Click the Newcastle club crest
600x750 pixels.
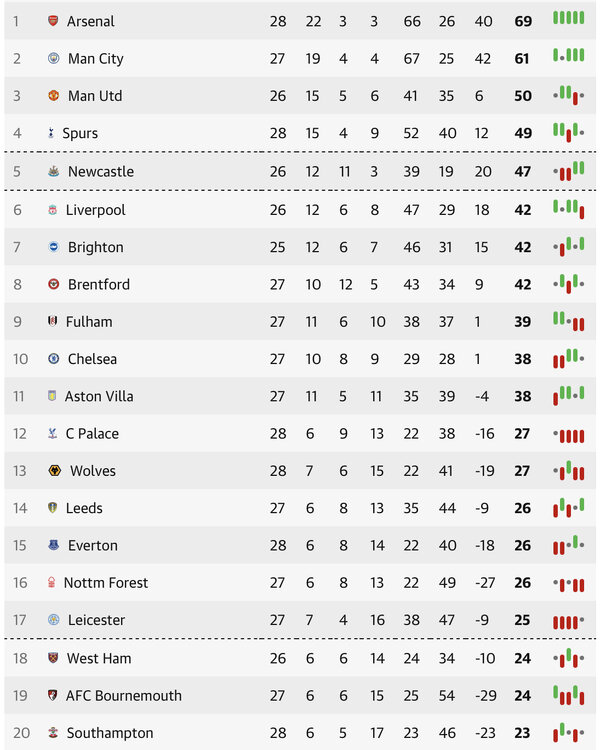tap(54, 172)
